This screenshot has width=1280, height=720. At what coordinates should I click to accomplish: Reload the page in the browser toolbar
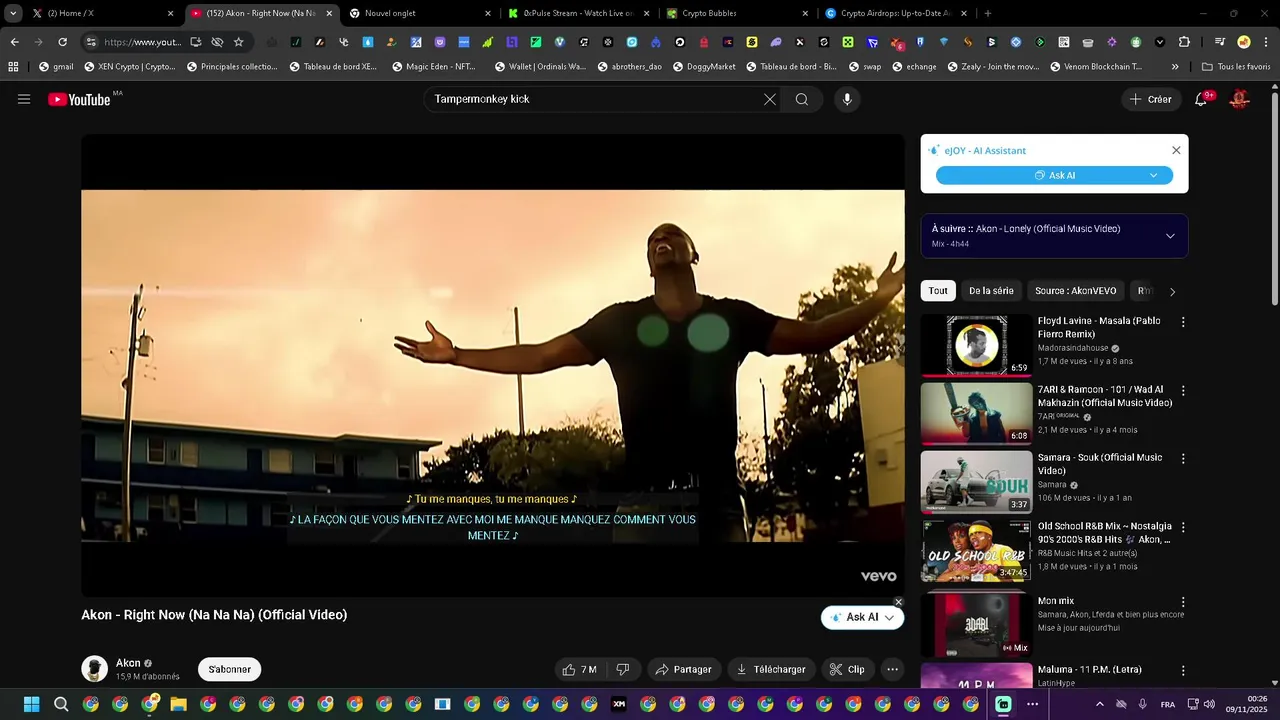[62, 42]
